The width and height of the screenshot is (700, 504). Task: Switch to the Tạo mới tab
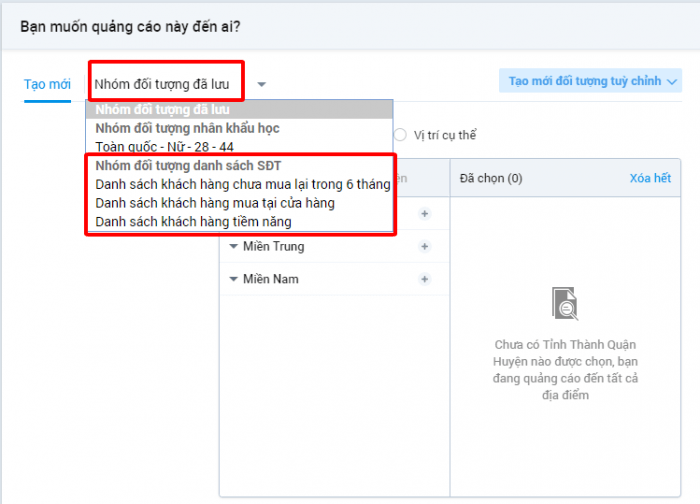[44, 83]
